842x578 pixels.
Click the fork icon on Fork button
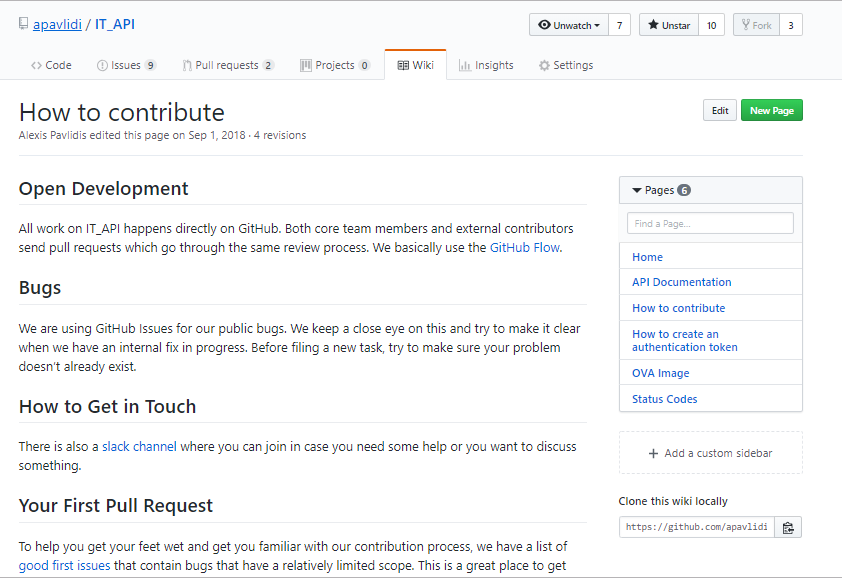click(x=746, y=25)
